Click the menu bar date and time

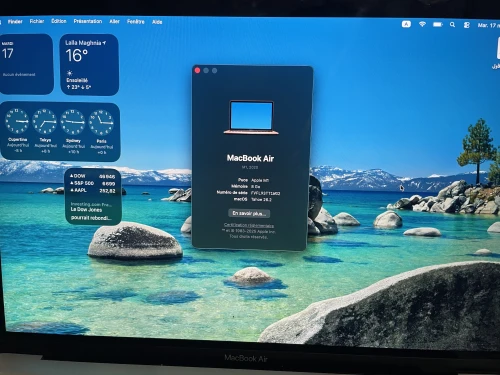pyautogui.click(x=488, y=25)
